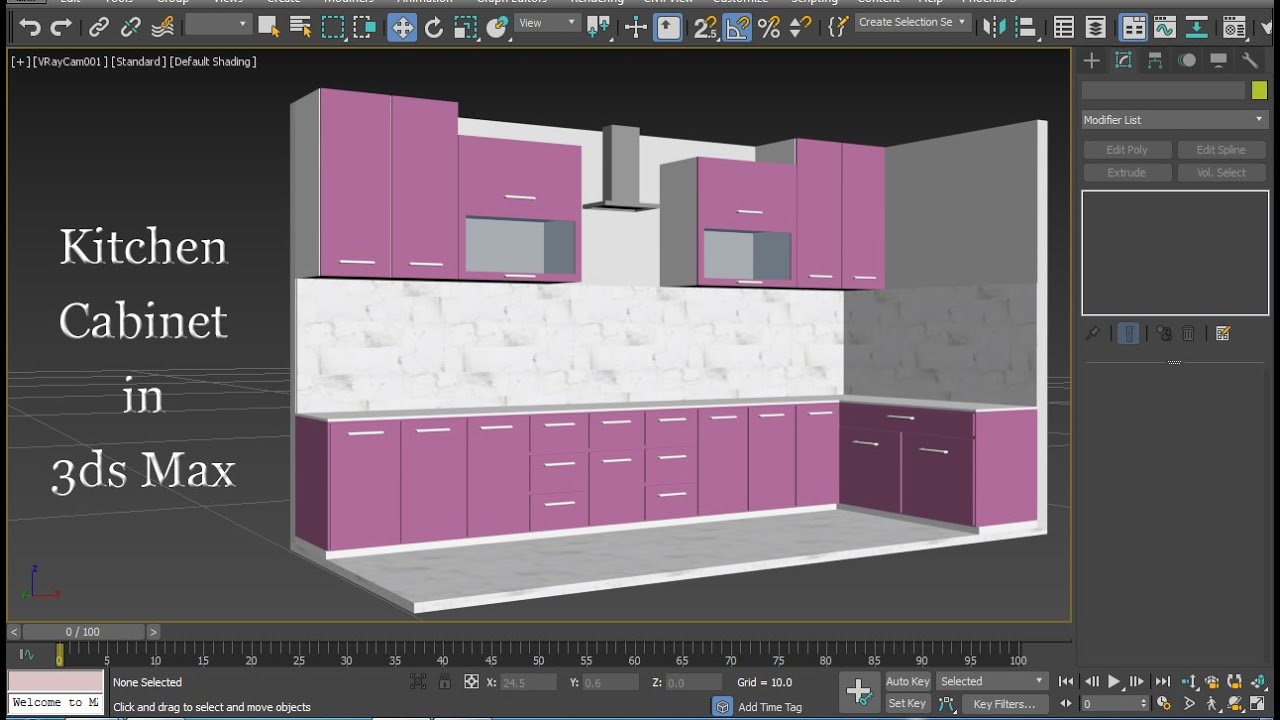Click the Extrude modifier button
Image resolution: width=1280 pixels, height=720 pixels.
point(1127,173)
